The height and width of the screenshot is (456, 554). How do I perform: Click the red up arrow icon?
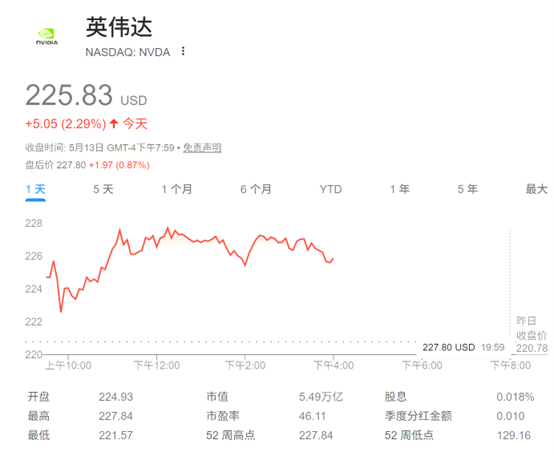[113, 124]
